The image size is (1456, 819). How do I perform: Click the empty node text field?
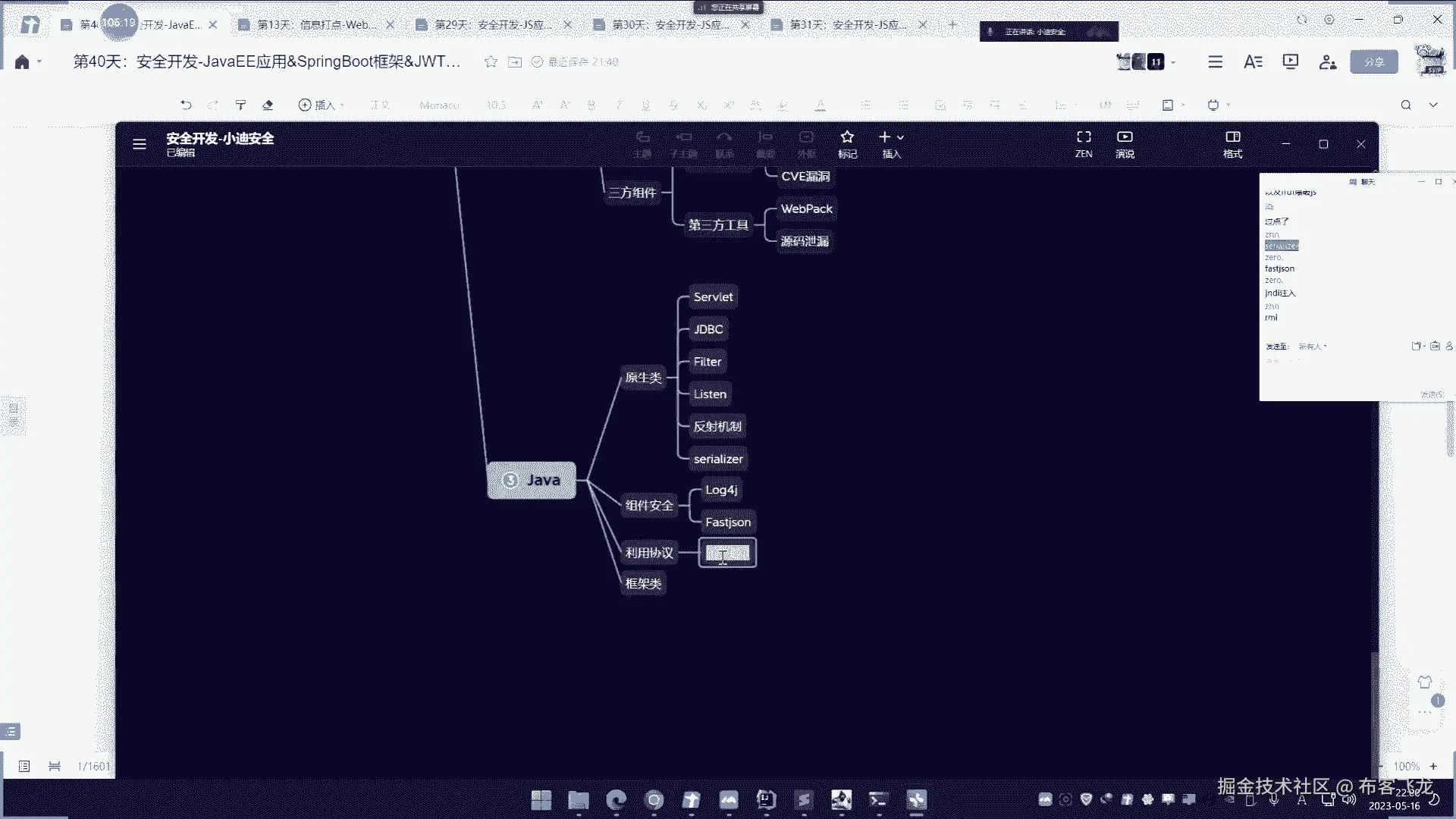tap(727, 553)
